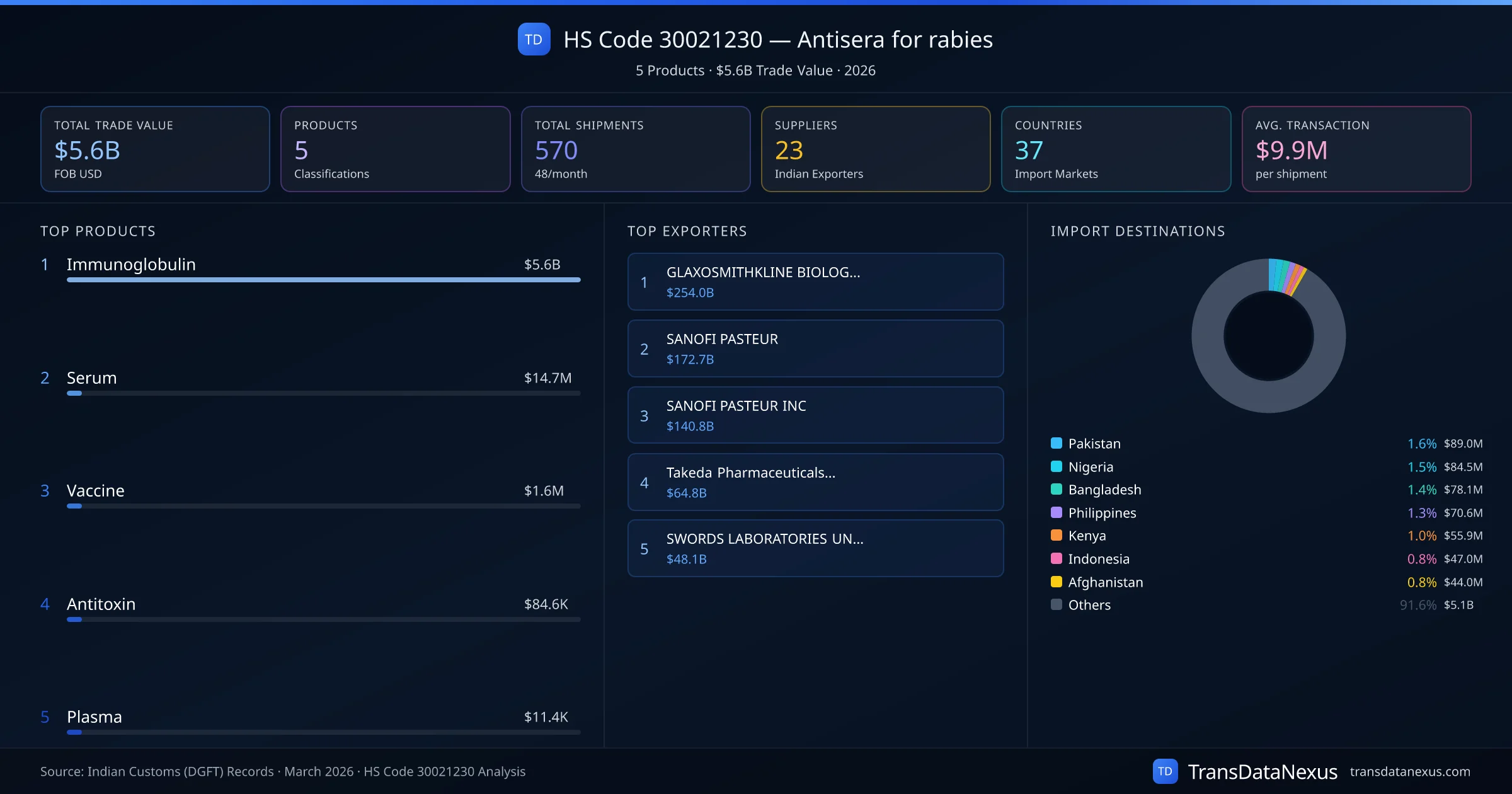
Task: Click the TransDataNexus brand name
Action: [x=1262, y=771]
